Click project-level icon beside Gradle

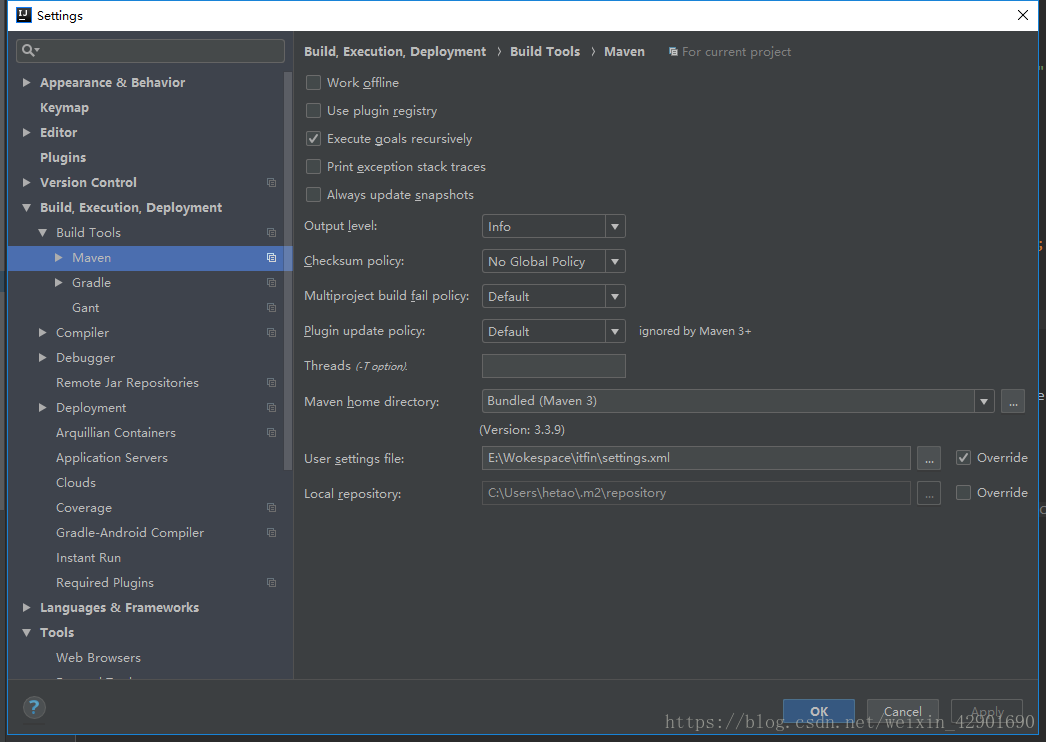pyautogui.click(x=272, y=282)
